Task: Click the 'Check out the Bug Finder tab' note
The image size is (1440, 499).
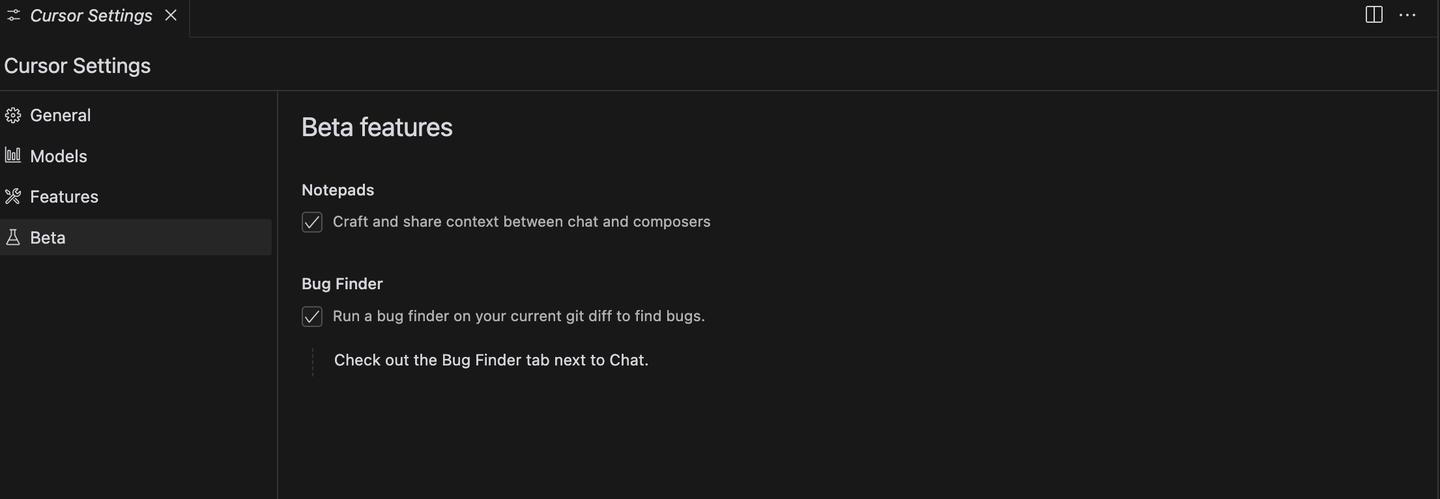Action: point(491,360)
